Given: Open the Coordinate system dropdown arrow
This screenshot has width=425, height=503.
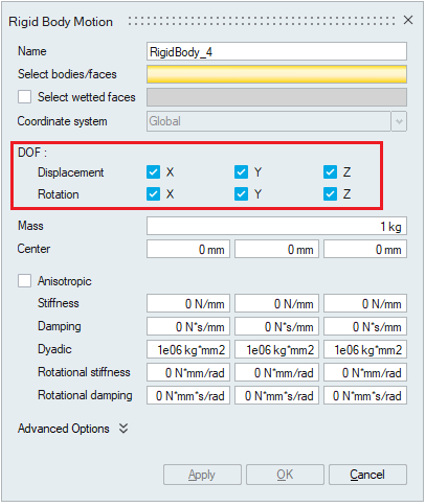Looking at the screenshot, I should click(399, 121).
